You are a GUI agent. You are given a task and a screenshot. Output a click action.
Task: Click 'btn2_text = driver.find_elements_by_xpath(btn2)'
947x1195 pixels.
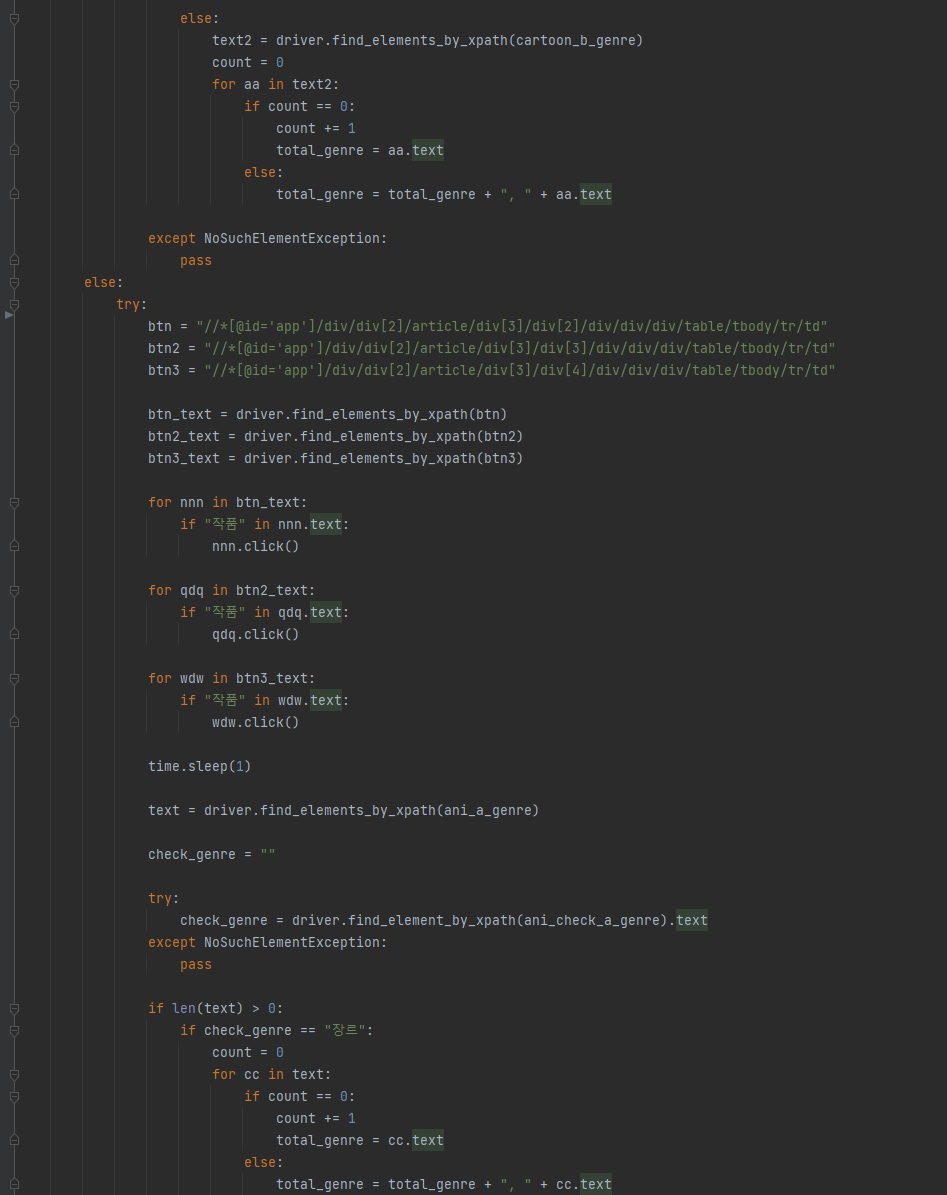click(335, 437)
